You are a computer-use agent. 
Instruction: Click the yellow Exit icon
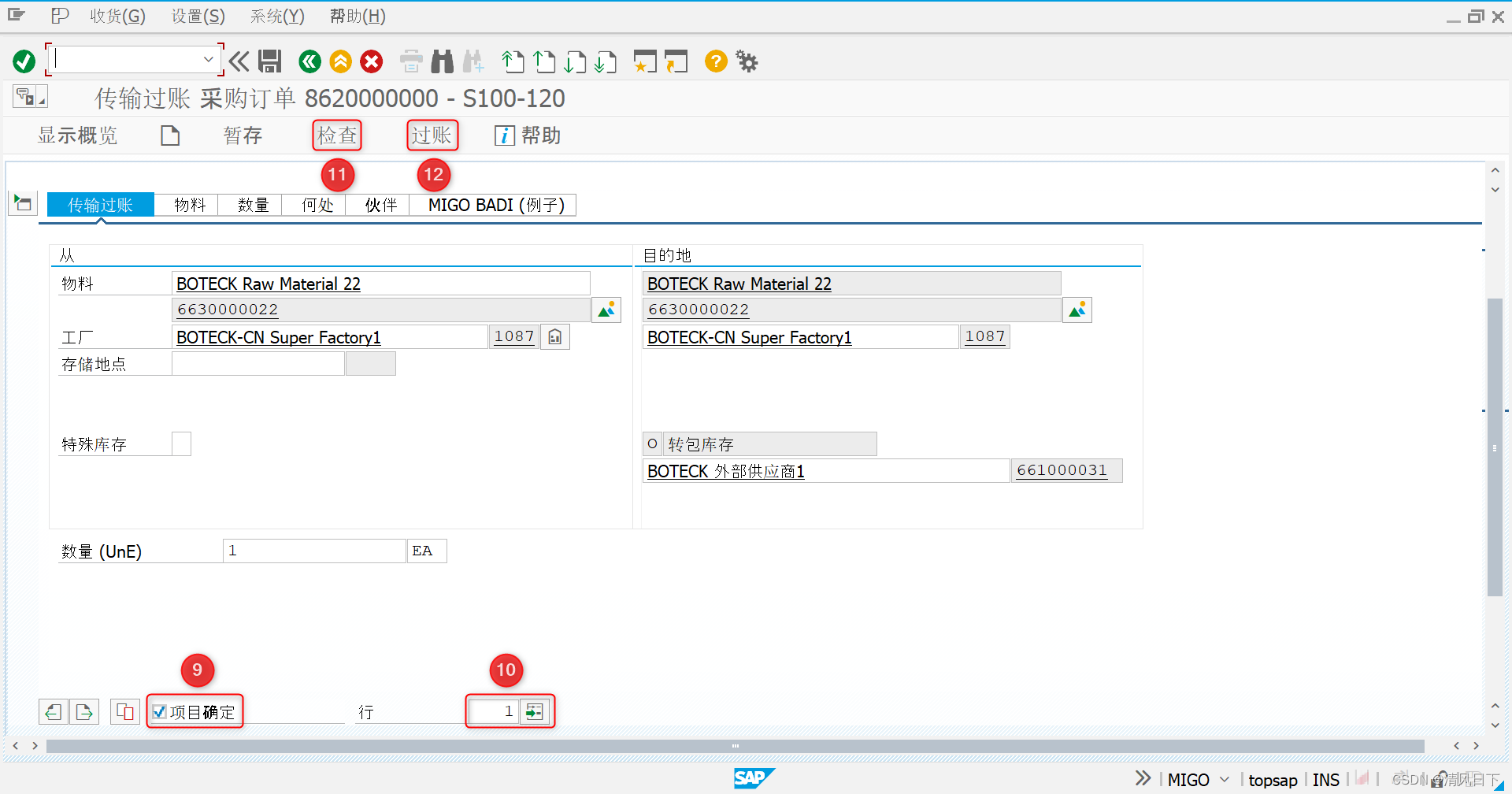click(x=340, y=61)
